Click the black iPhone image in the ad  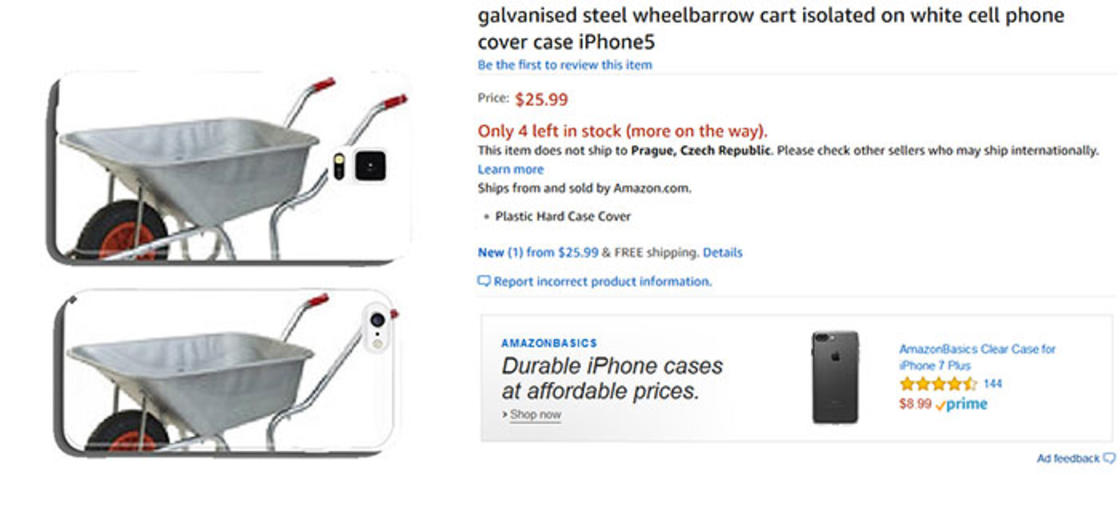point(835,377)
